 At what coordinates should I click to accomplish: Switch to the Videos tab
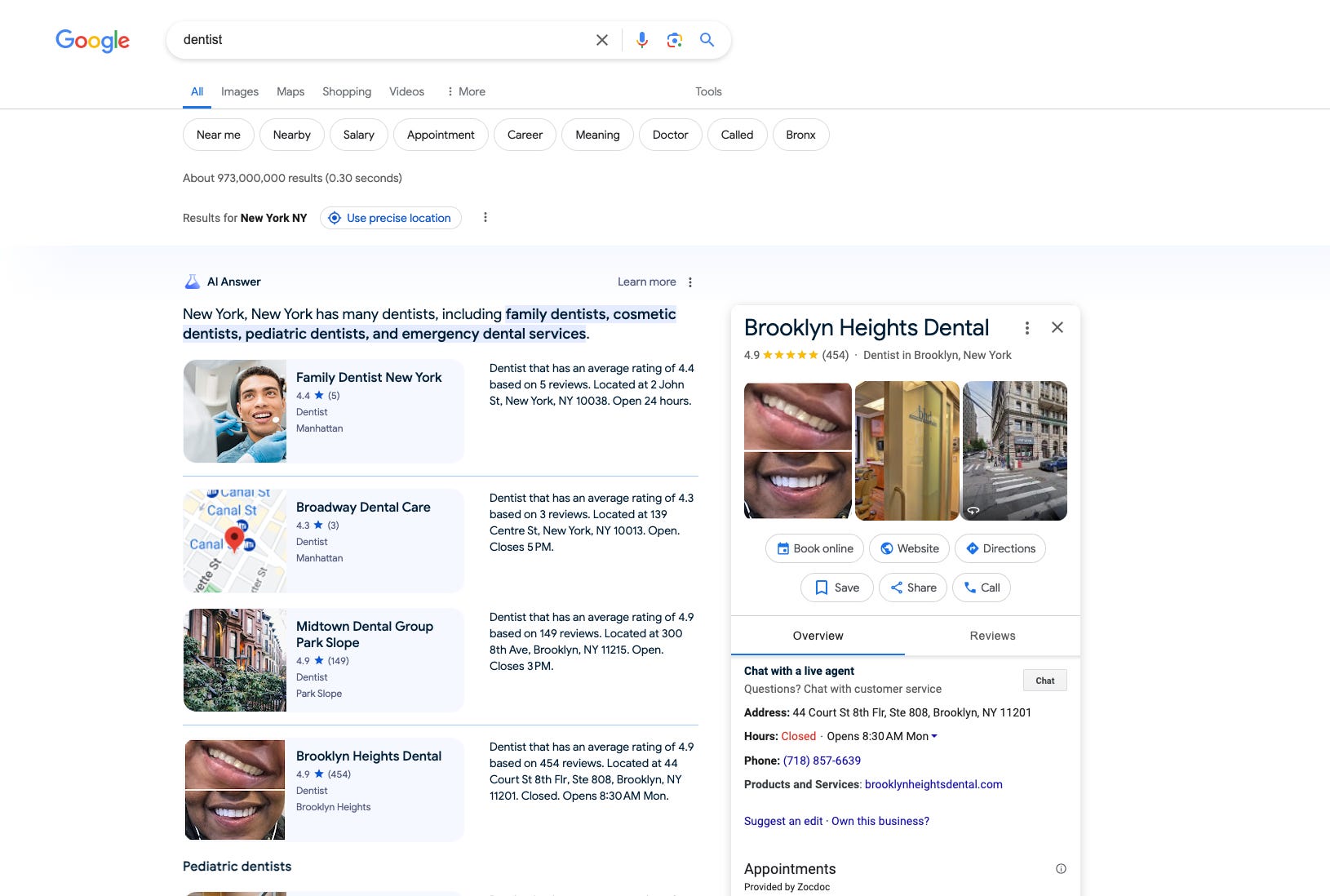406,91
